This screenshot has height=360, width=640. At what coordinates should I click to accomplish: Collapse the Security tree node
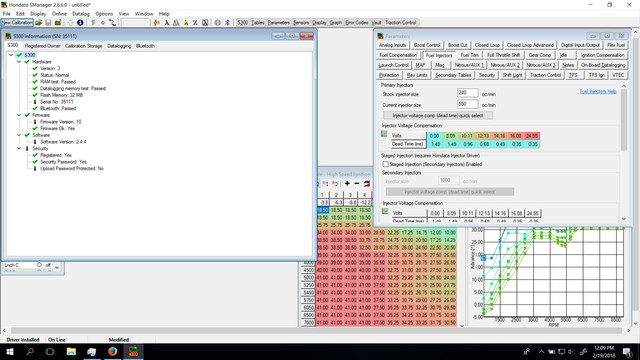[19, 149]
